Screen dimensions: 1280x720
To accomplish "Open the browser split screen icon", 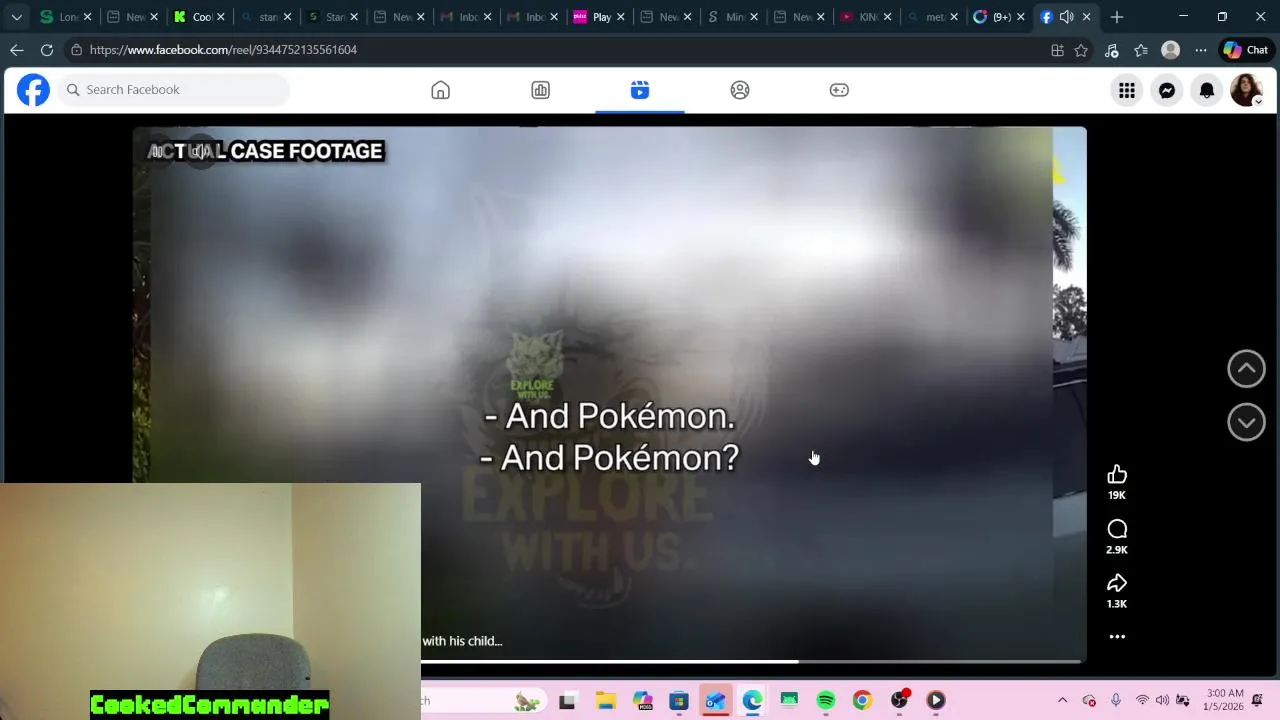I will click(x=1057, y=50).
